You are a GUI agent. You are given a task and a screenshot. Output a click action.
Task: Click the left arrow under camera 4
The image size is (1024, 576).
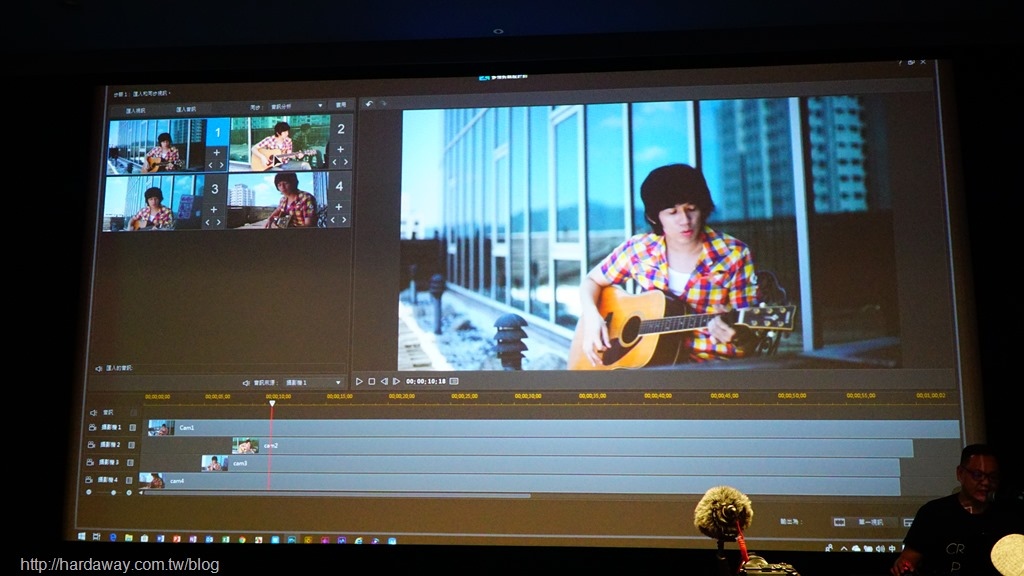pyautogui.click(x=333, y=220)
